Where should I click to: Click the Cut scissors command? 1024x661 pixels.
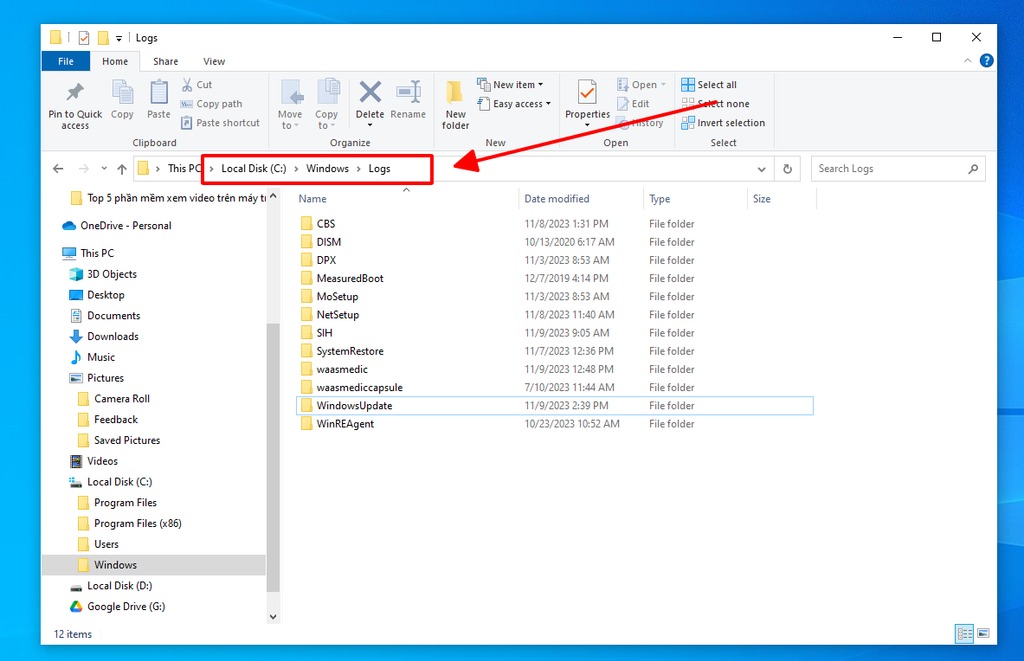[197, 84]
